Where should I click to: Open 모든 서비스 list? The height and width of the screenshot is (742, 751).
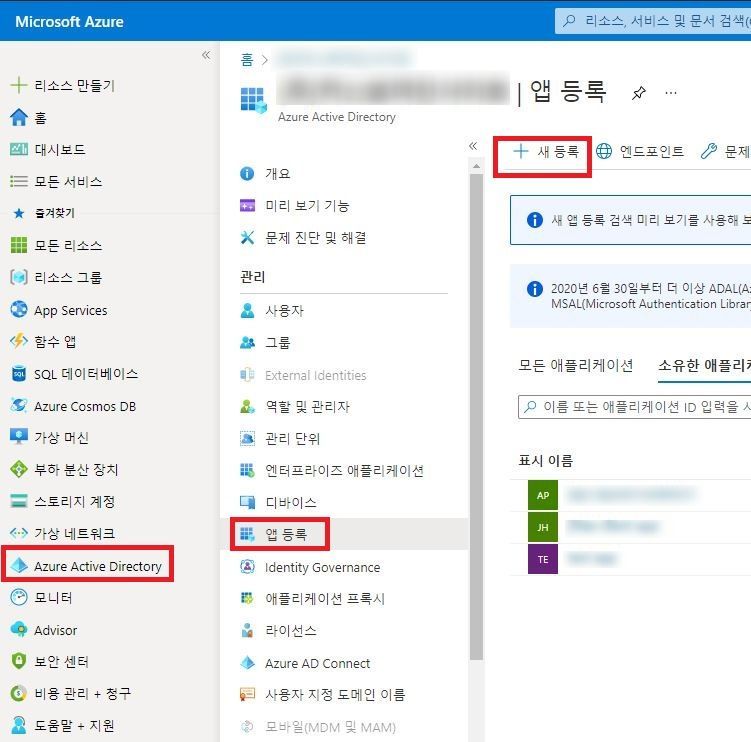pos(56,182)
